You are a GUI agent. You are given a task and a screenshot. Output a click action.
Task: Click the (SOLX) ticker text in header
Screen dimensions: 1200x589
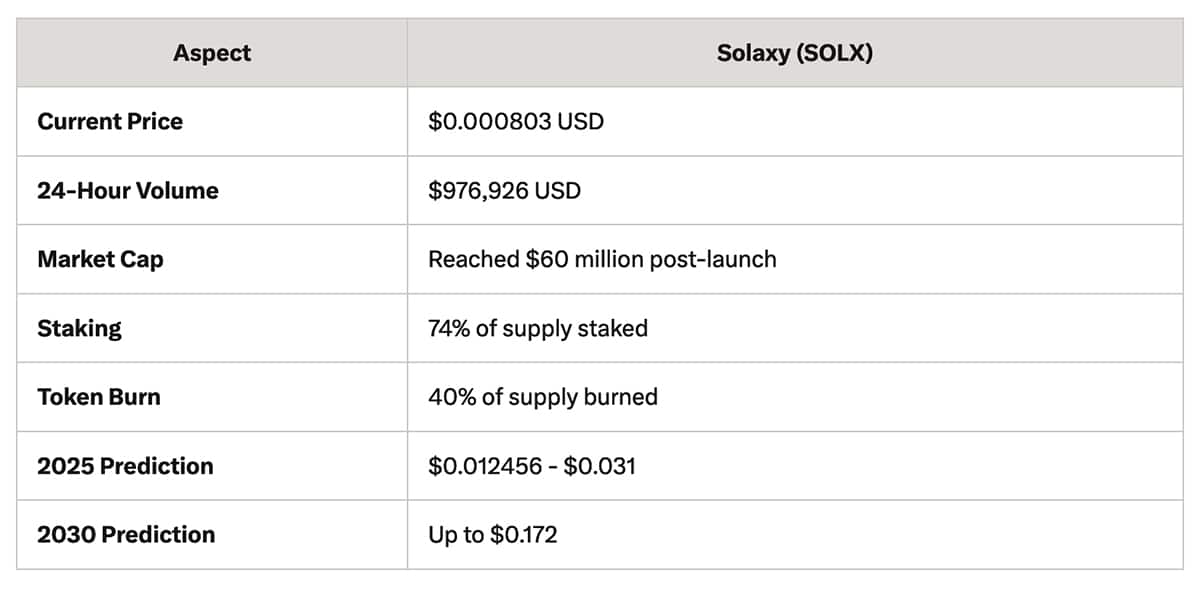click(833, 53)
